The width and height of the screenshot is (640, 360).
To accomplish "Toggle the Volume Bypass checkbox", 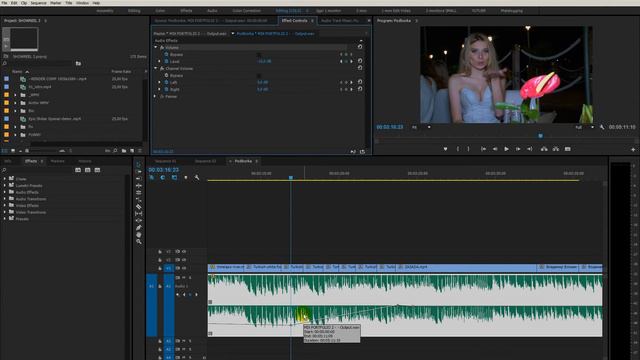I will click(259, 54).
